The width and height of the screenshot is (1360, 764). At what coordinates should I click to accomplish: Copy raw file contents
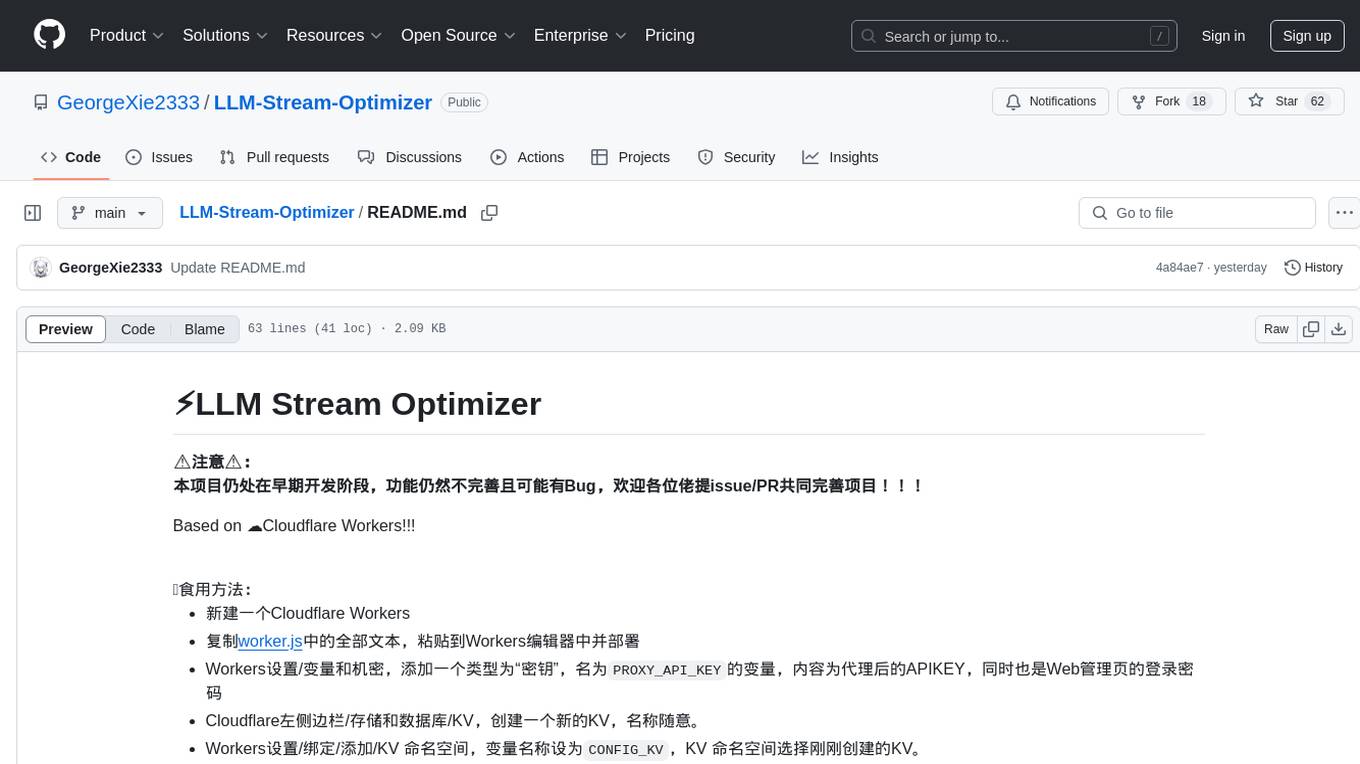[1311, 329]
